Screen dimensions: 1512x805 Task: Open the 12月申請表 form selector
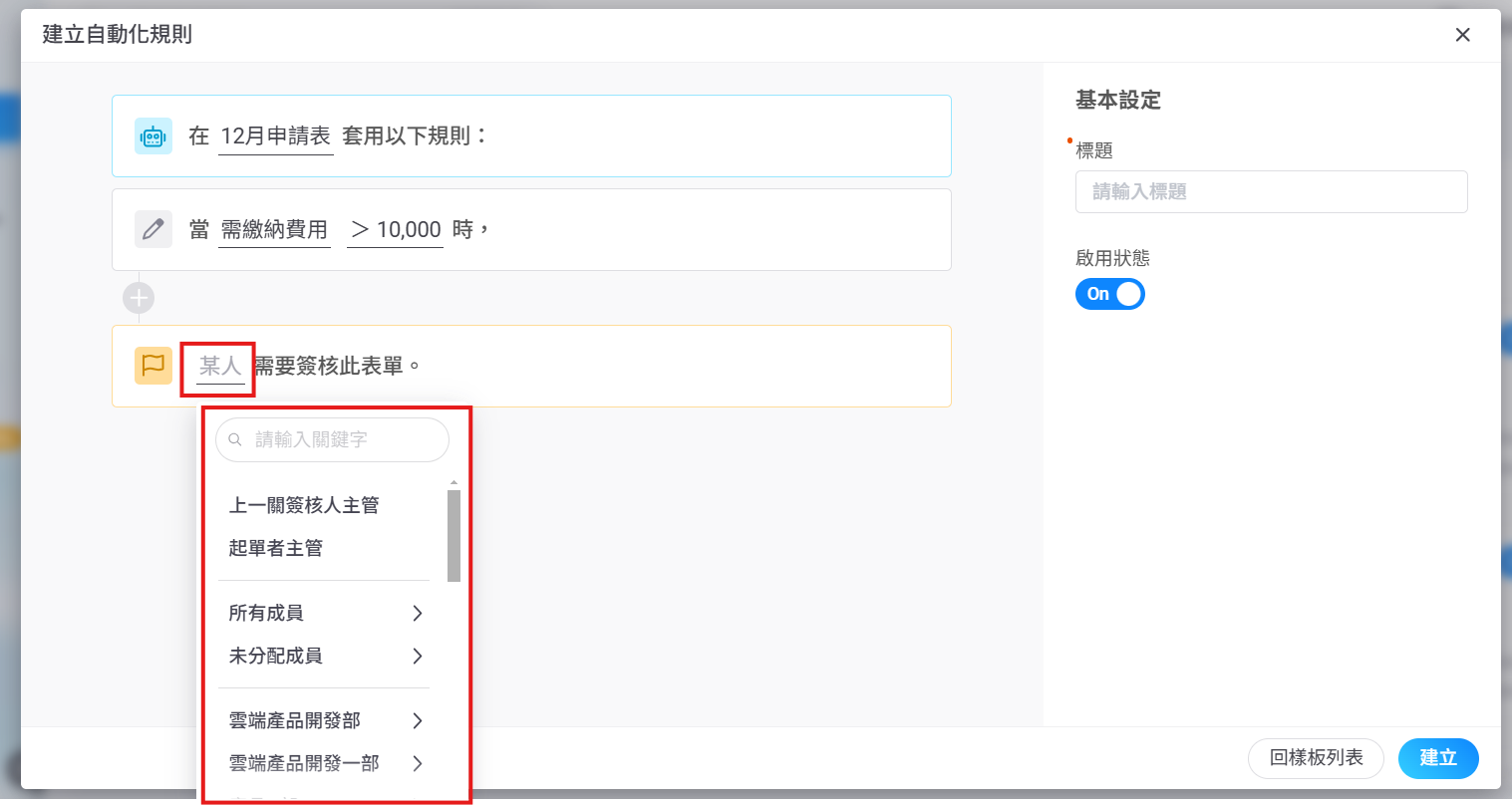pyautogui.click(x=275, y=136)
